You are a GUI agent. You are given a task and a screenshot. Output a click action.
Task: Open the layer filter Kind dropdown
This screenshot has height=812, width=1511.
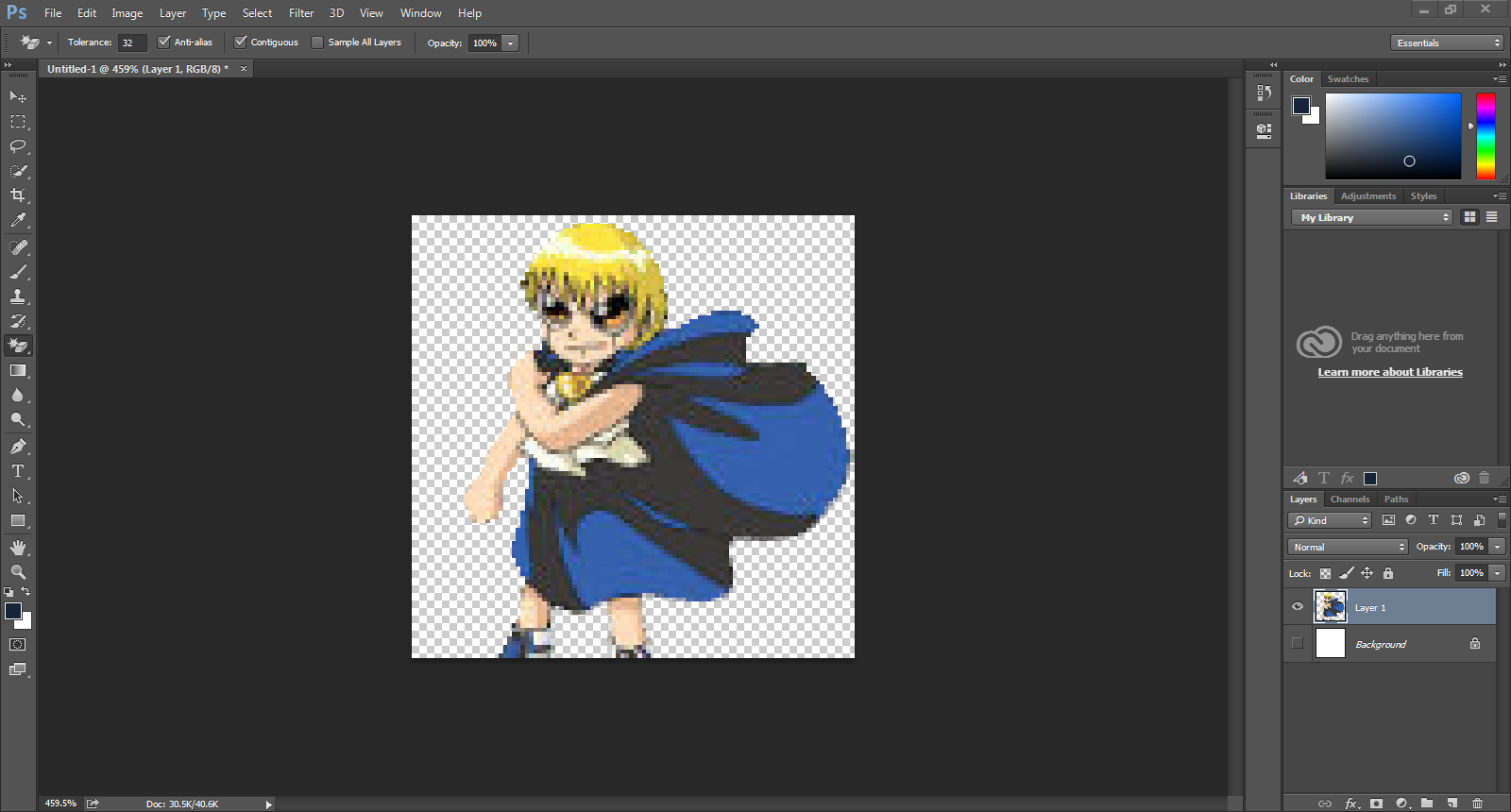(1330, 520)
